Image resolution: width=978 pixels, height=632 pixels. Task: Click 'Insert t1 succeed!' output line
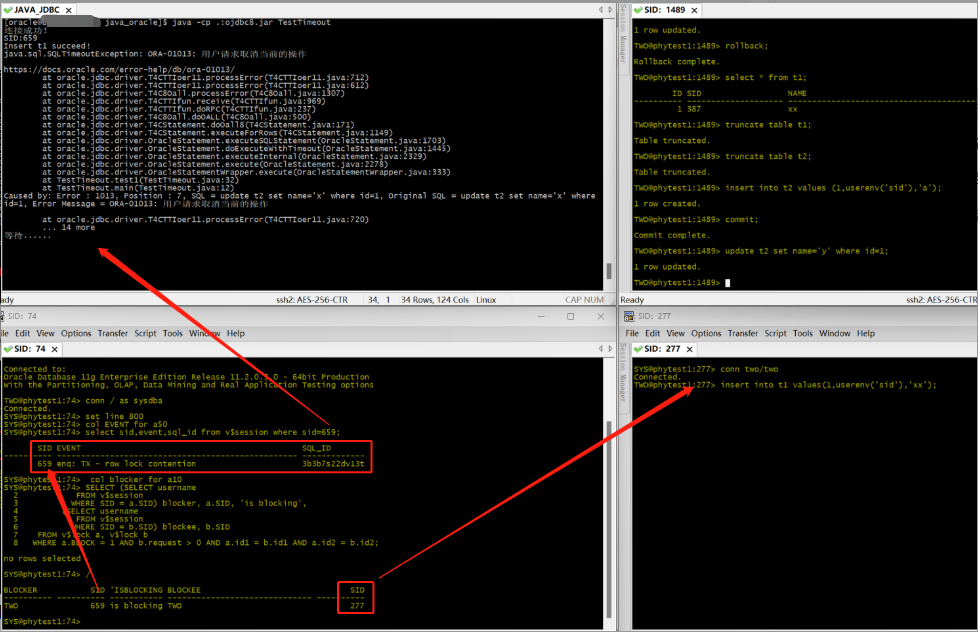point(47,46)
